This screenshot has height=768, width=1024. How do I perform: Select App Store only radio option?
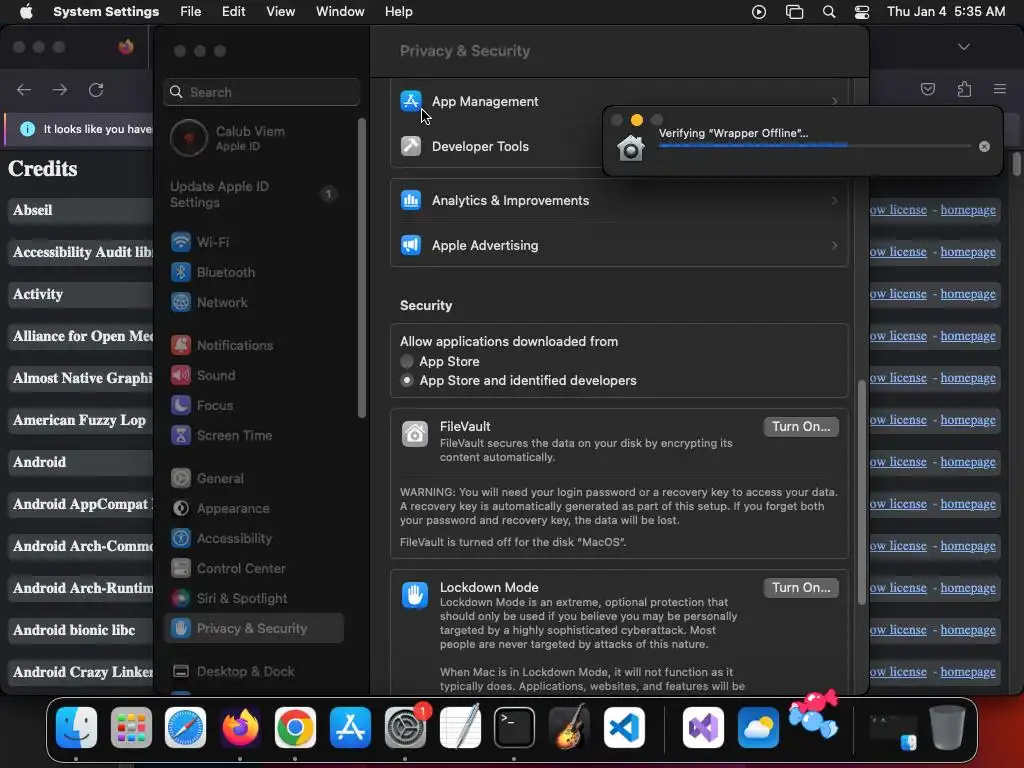pyautogui.click(x=407, y=361)
